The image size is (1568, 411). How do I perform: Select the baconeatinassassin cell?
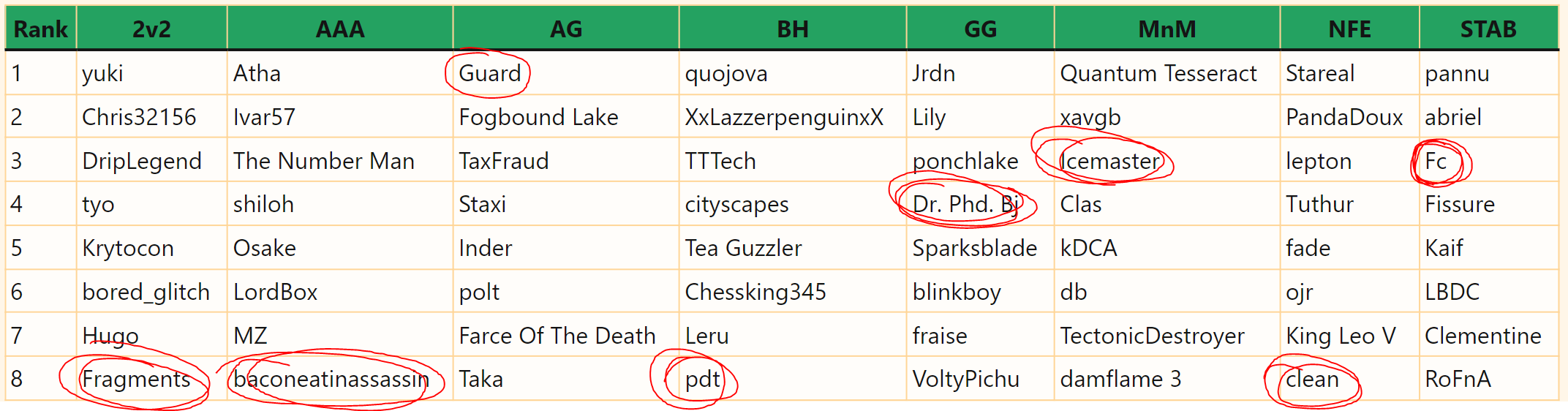pyautogui.click(x=340, y=379)
